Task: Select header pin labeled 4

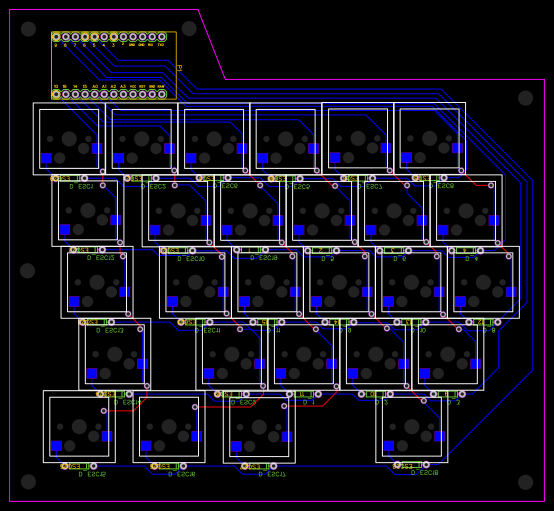Action: [104, 37]
